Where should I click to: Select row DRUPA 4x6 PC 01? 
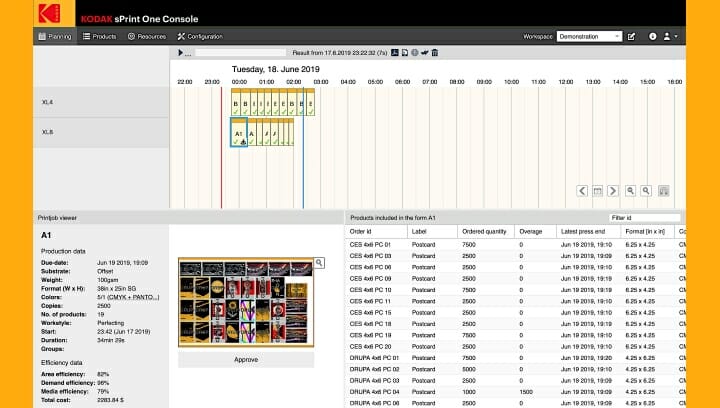pos(515,358)
